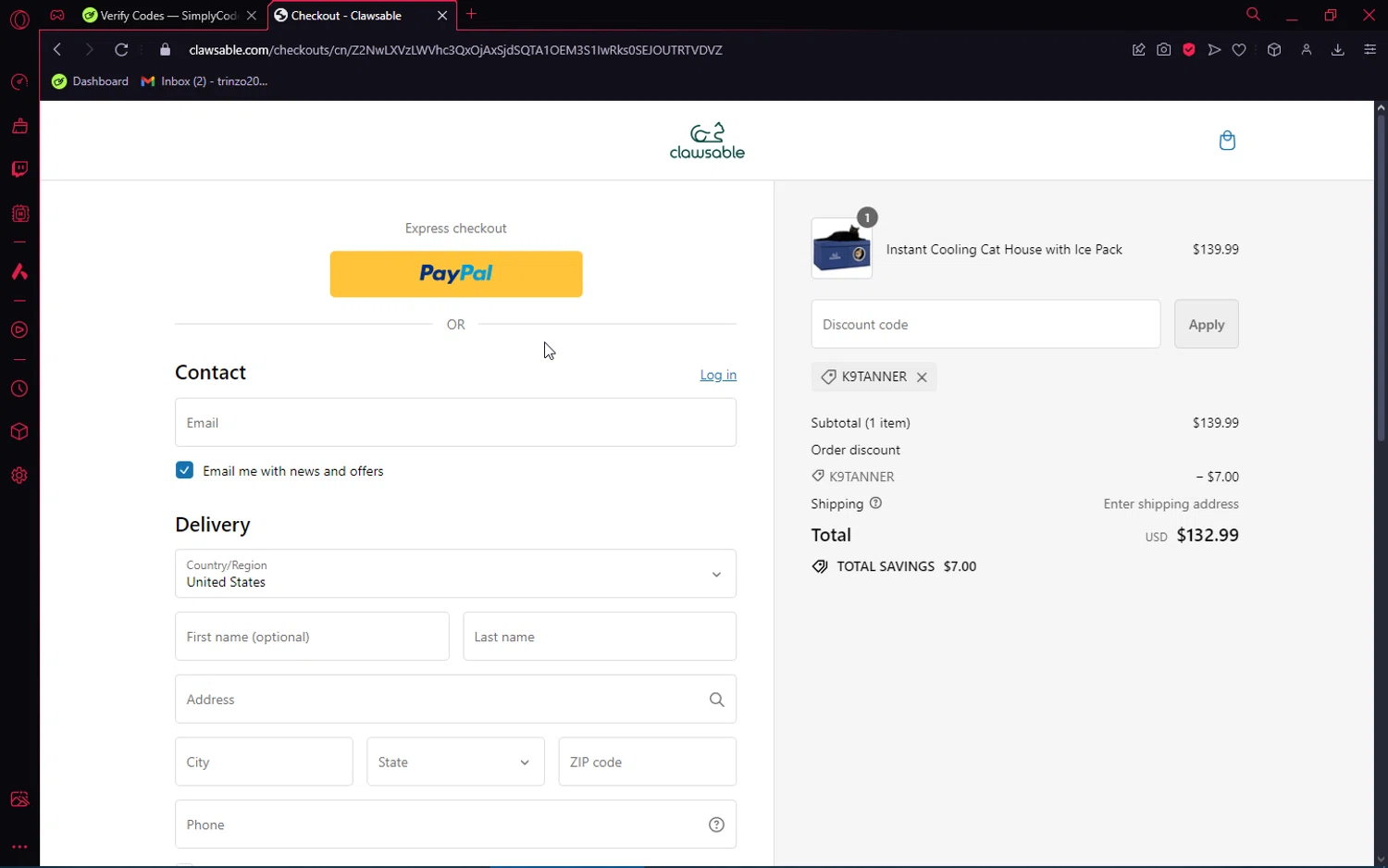Viewport: 1388px width, 868px height.
Task: Focus the First name (optional) field
Action: pyautogui.click(x=312, y=637)
